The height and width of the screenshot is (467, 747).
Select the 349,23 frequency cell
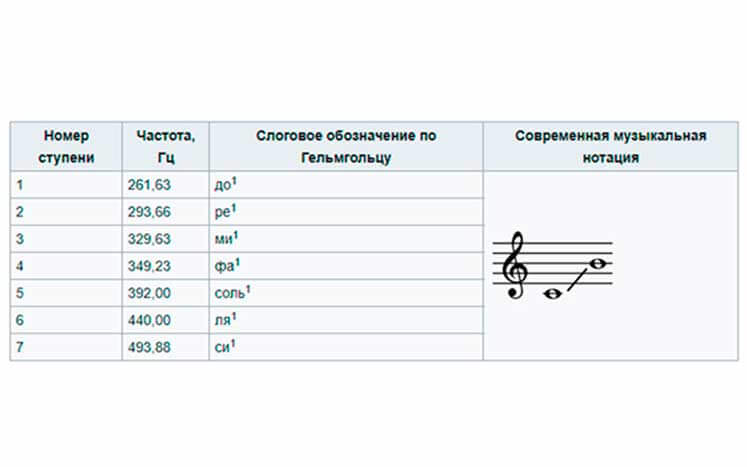point(150,266)
